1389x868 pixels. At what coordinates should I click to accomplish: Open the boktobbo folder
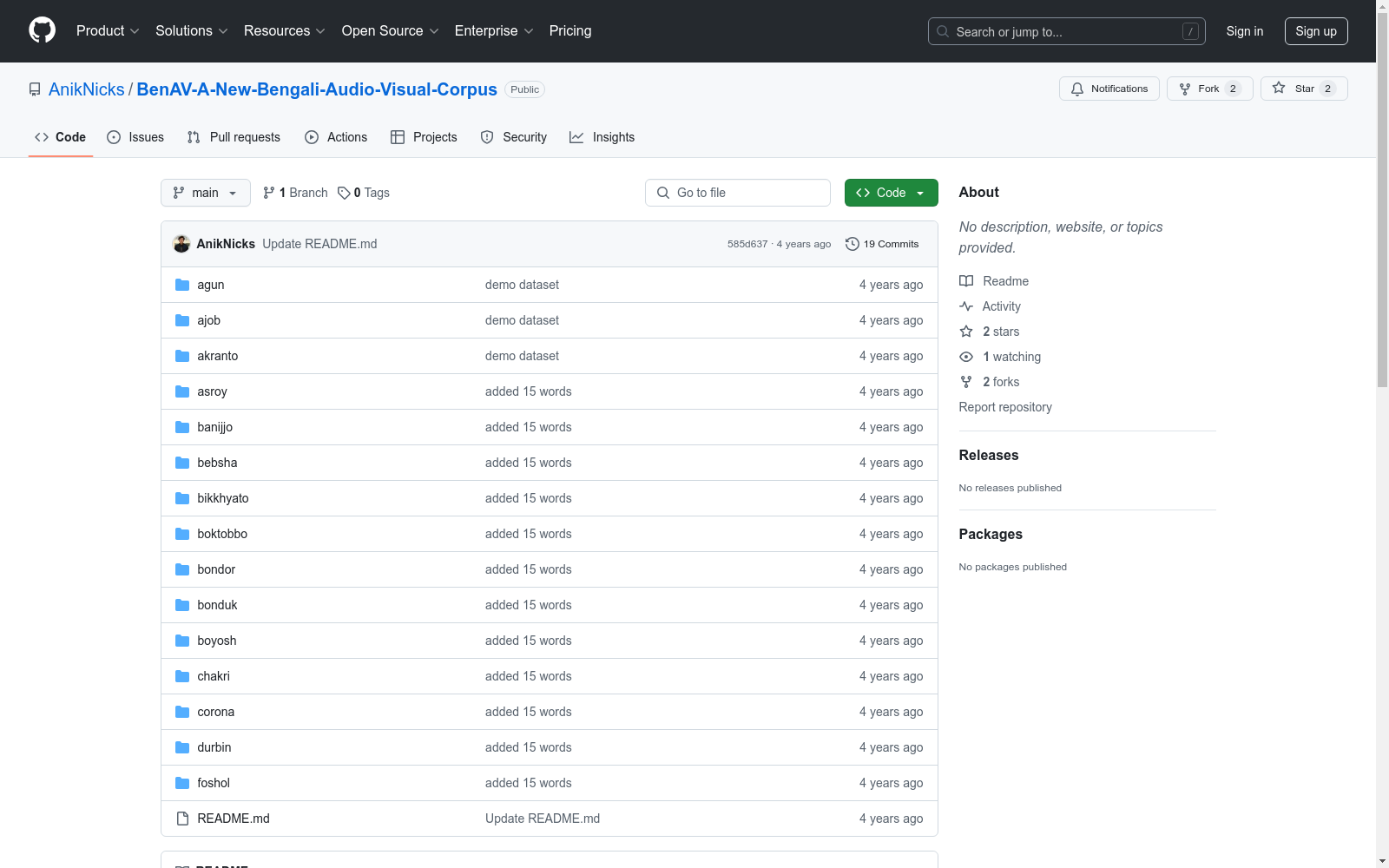coord(222,534)
